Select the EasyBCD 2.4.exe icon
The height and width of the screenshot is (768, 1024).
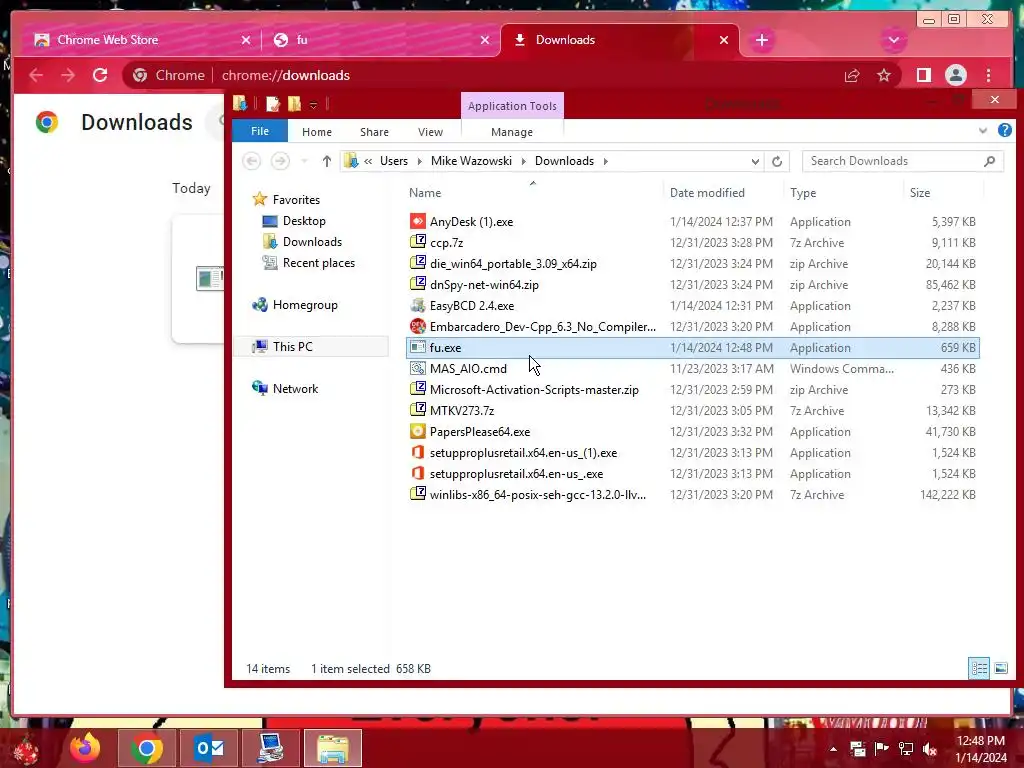click(417, 306)
